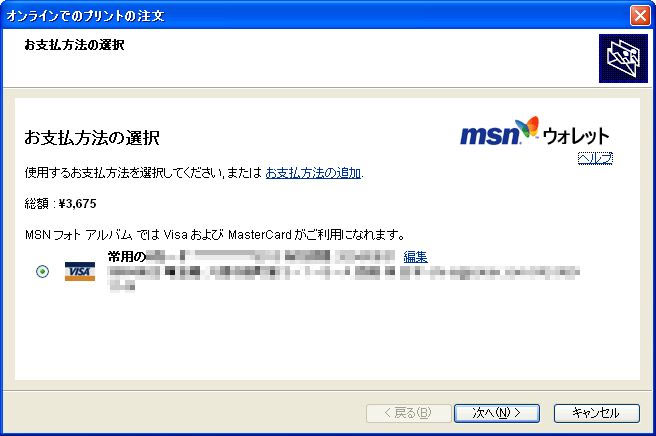Click the 編集 edit link
Image resolution: width=656 pixels, height=436 pixels.
click(415, 256)
